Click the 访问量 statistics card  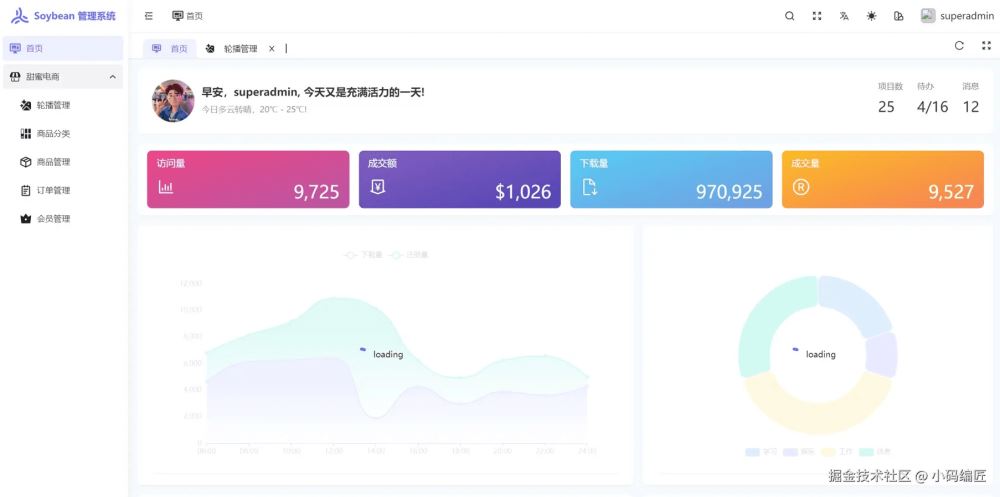[248, 179]
